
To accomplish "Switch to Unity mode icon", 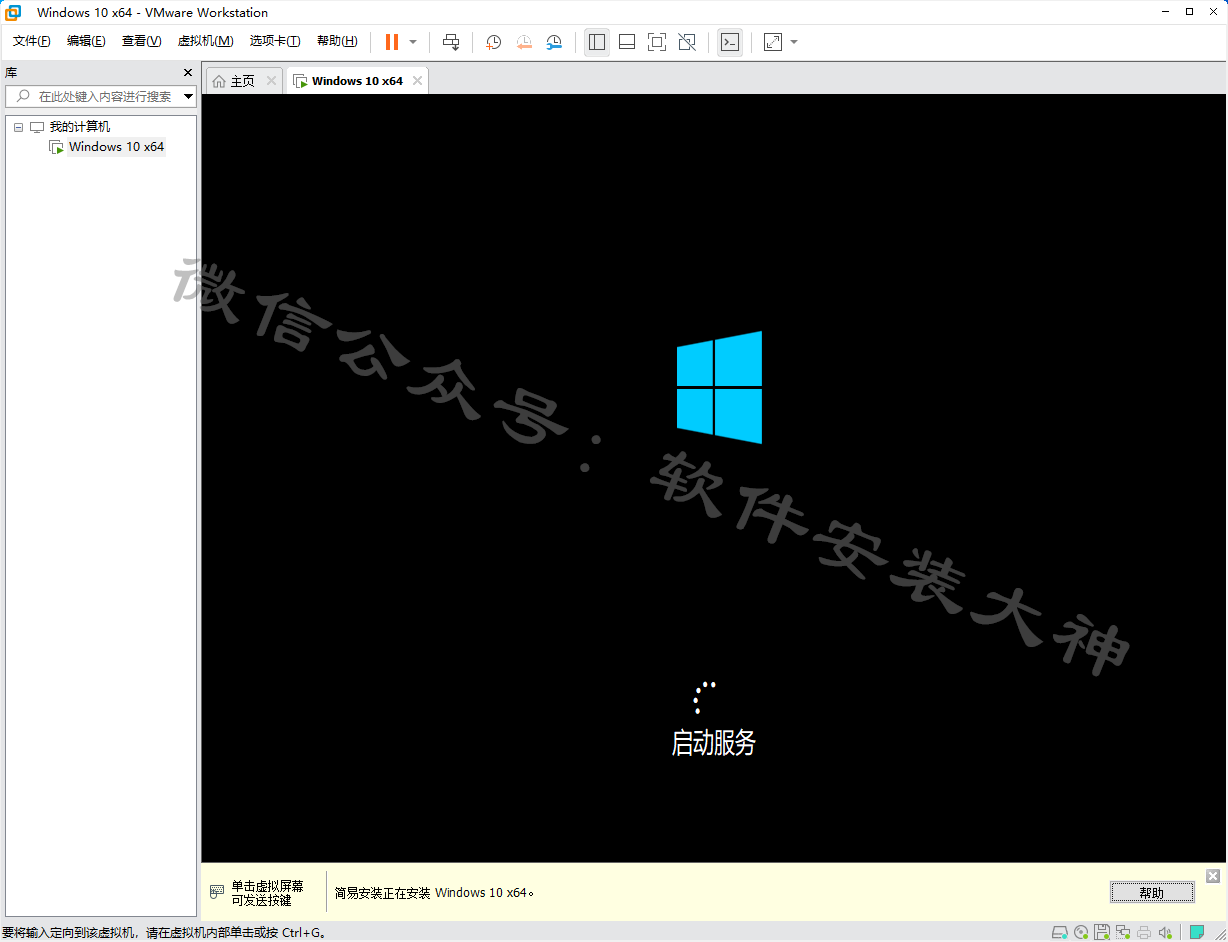I will tap(687, 42).
